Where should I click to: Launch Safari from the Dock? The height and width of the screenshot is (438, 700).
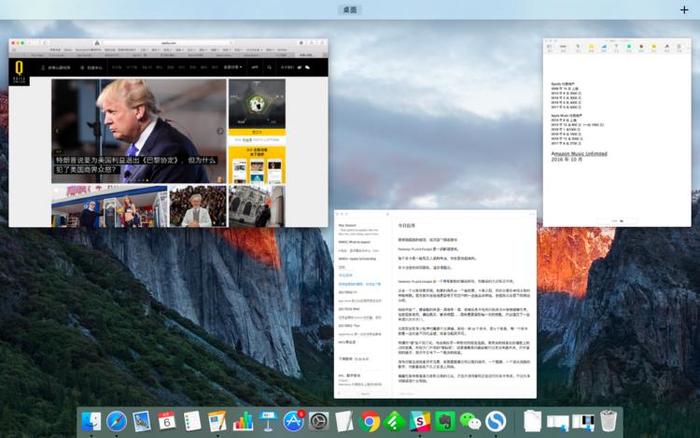pos(117,421)
